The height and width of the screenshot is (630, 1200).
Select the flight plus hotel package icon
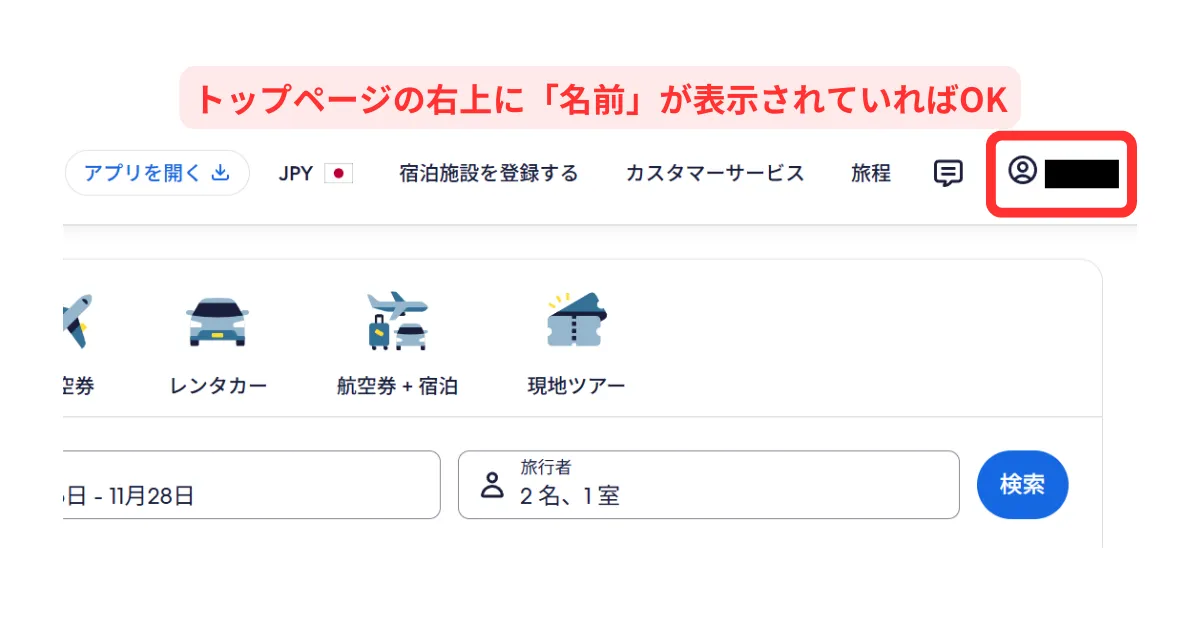[397, 322]
